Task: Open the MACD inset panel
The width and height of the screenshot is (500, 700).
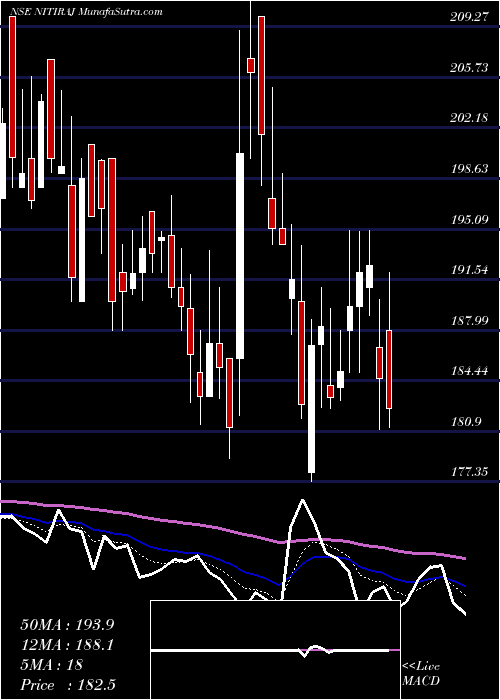Action: [275, 650]
